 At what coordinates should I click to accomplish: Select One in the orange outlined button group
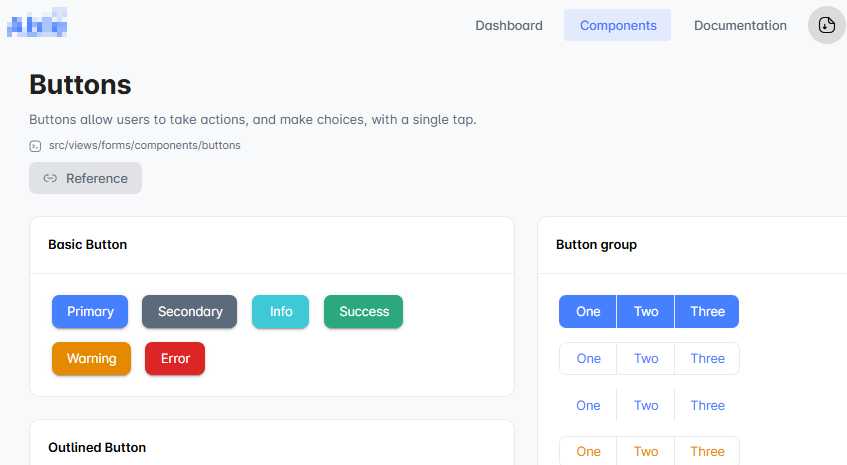588,451
